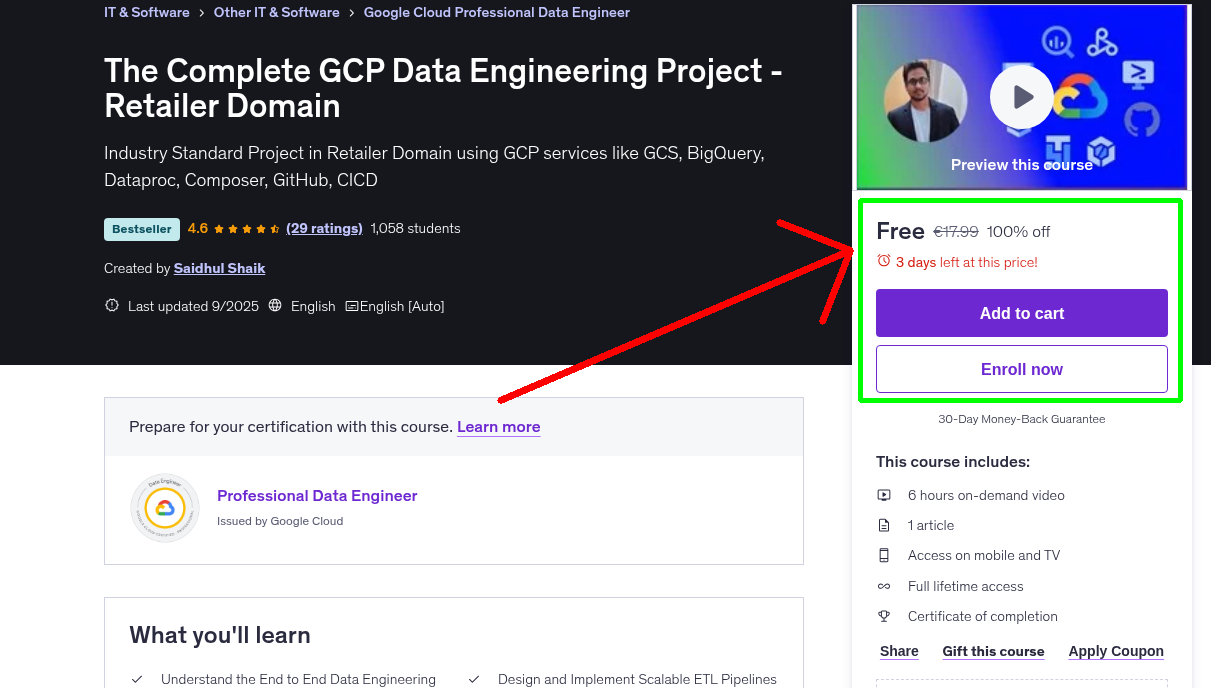The height and width of the screenshot is (688, 1211).
Task: Play the course preview video
Action: point(1021,96)
